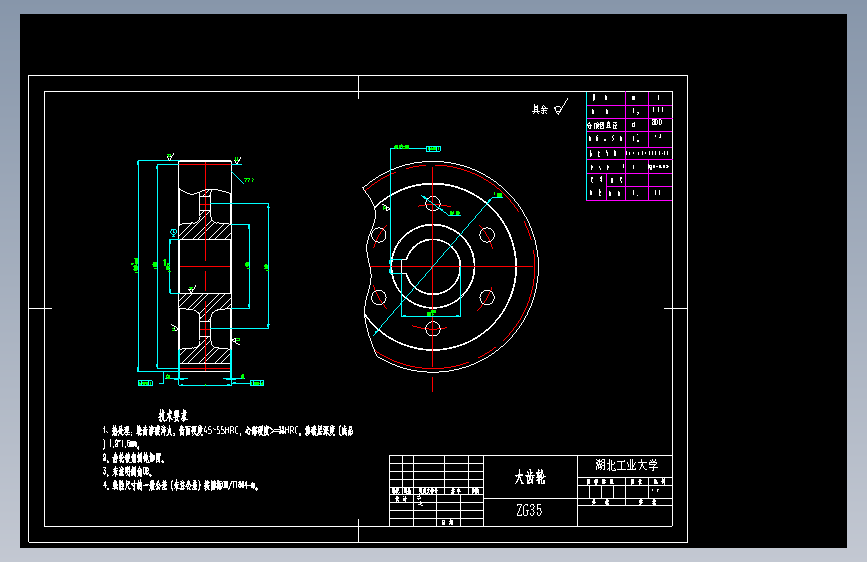
Task: Click the 技术要求 heading
Action: pos(173,415)
